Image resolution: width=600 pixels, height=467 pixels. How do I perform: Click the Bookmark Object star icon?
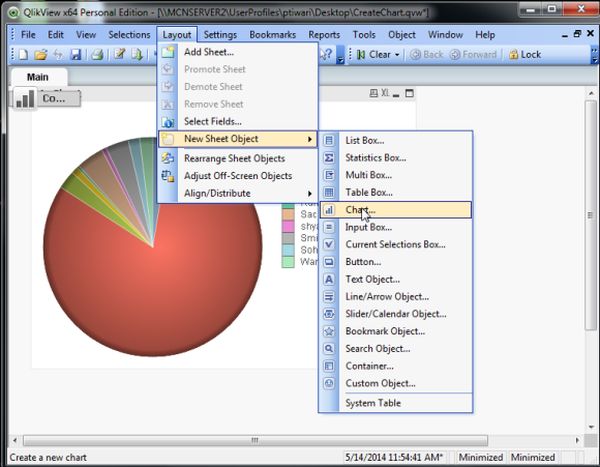click(x=329, y=331)
